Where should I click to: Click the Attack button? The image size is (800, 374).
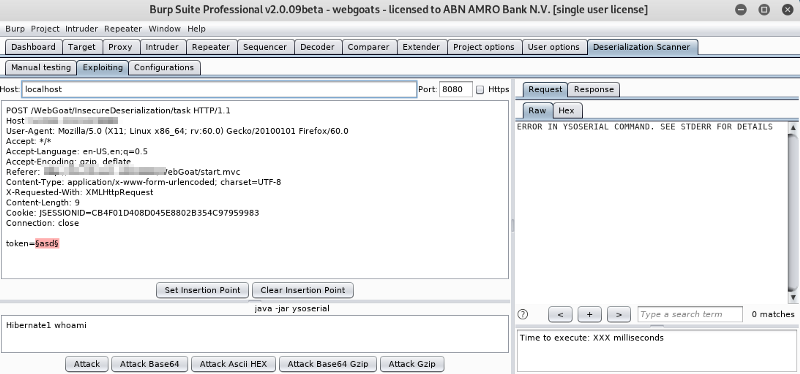click(x=87, y=364)
